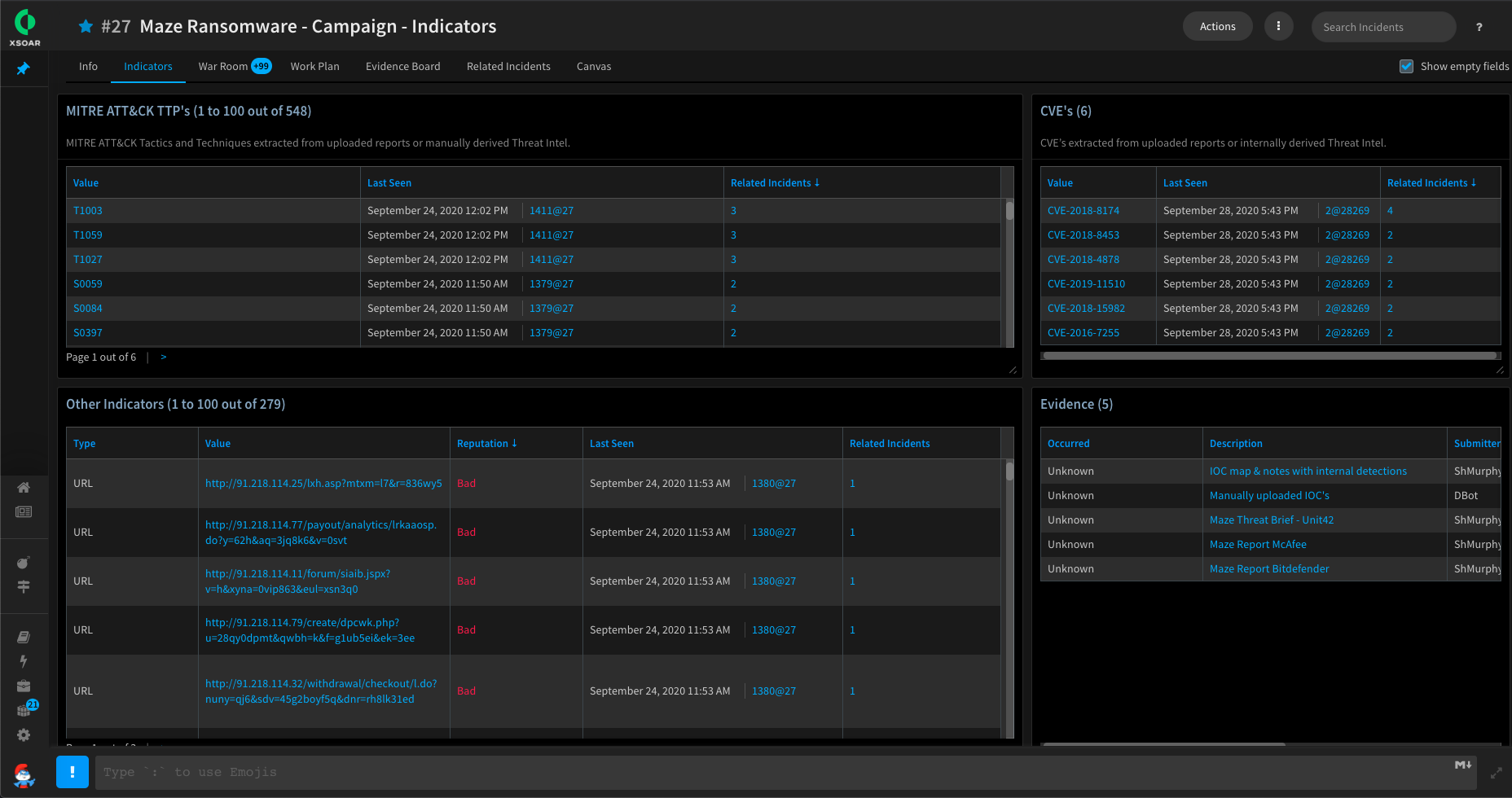
Task: Toggle the favorite star for incident #27
Action: [x=86, y=26]
